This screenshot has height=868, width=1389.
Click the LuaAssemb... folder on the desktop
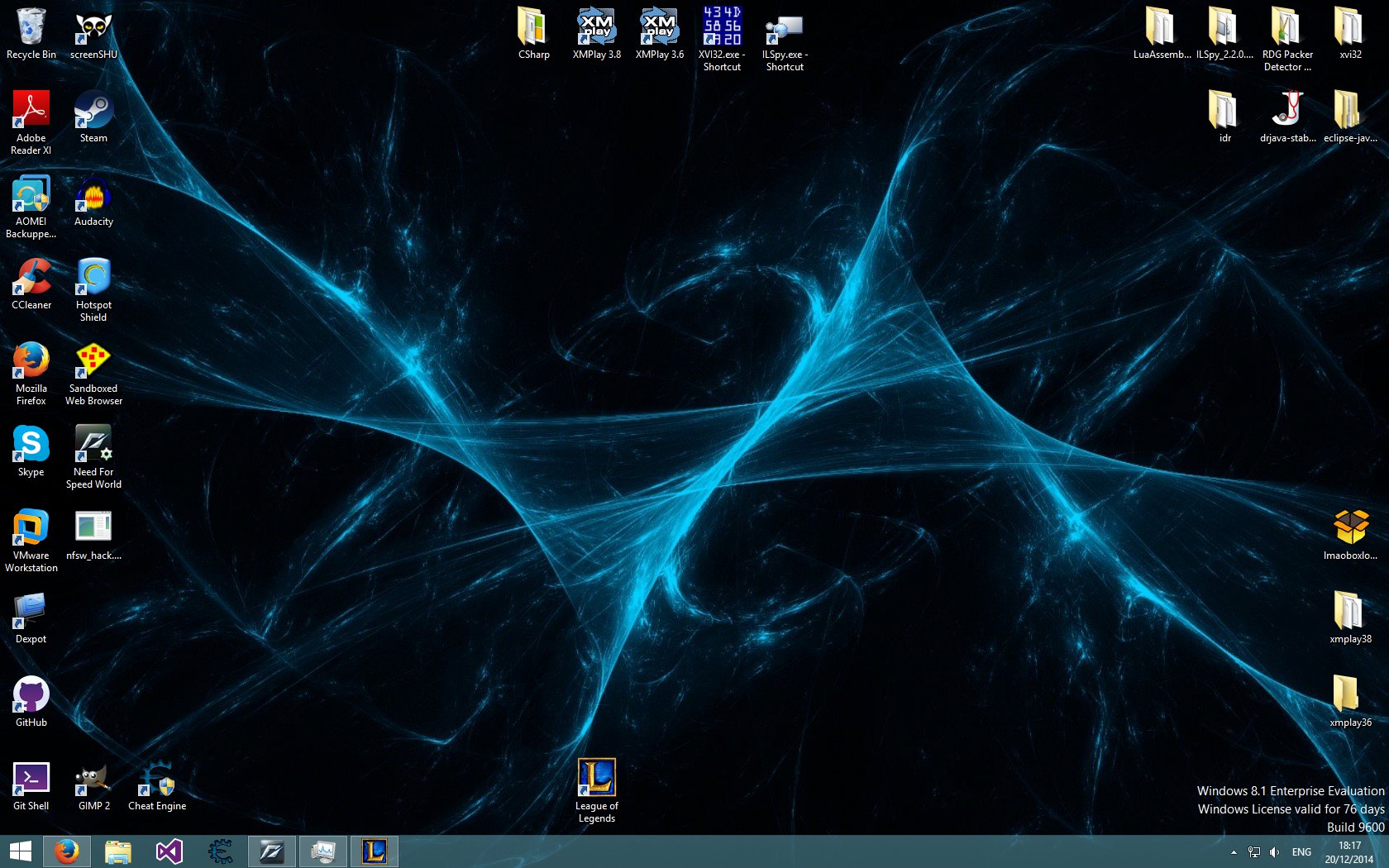pos(1162,34)
